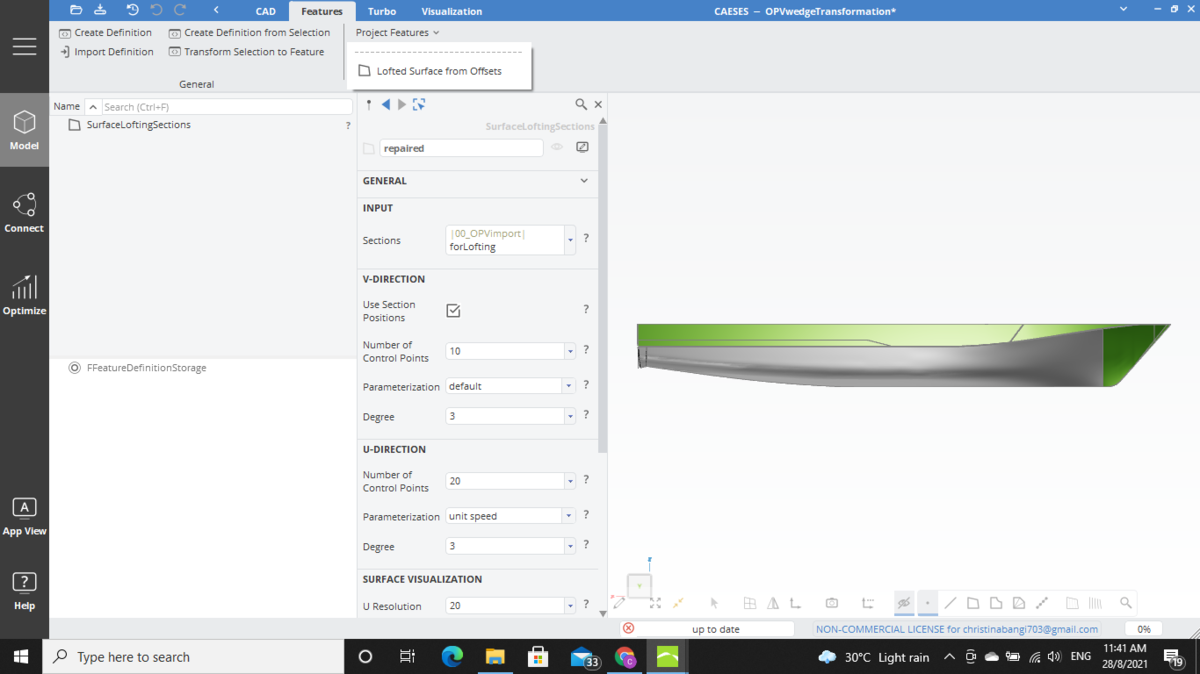Viewport: 1200px width, 674px height.
Task: Go forward to next object (gray arrow)
Action: (x=402, y=104)
